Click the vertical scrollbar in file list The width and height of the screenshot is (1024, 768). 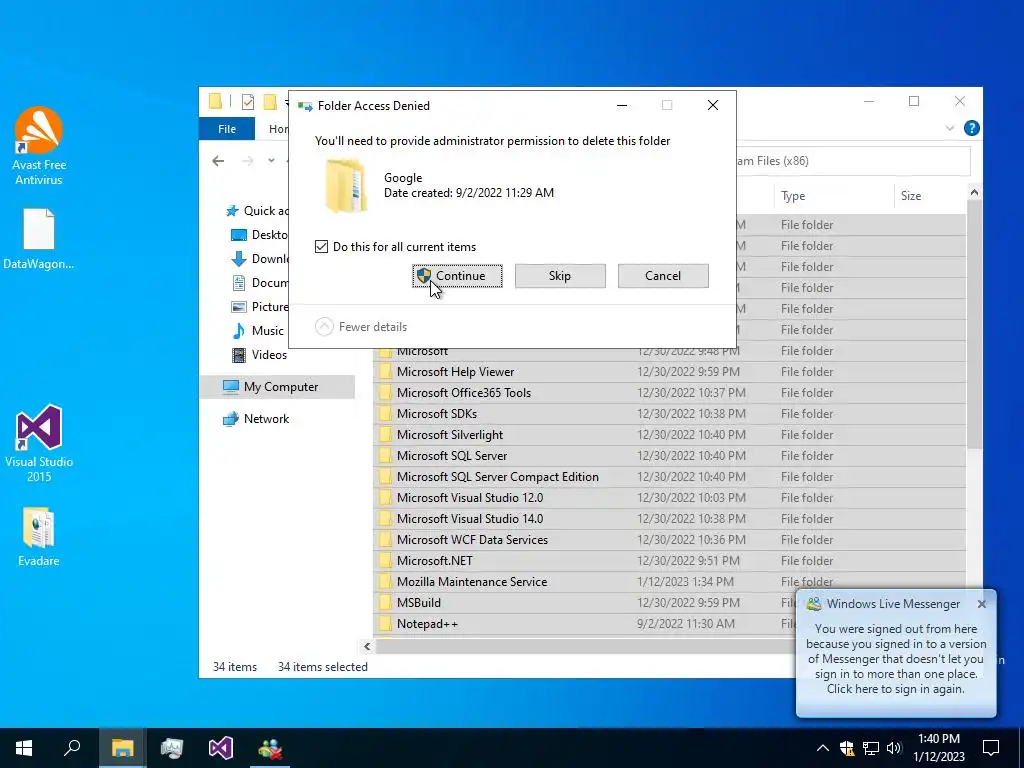974,325
